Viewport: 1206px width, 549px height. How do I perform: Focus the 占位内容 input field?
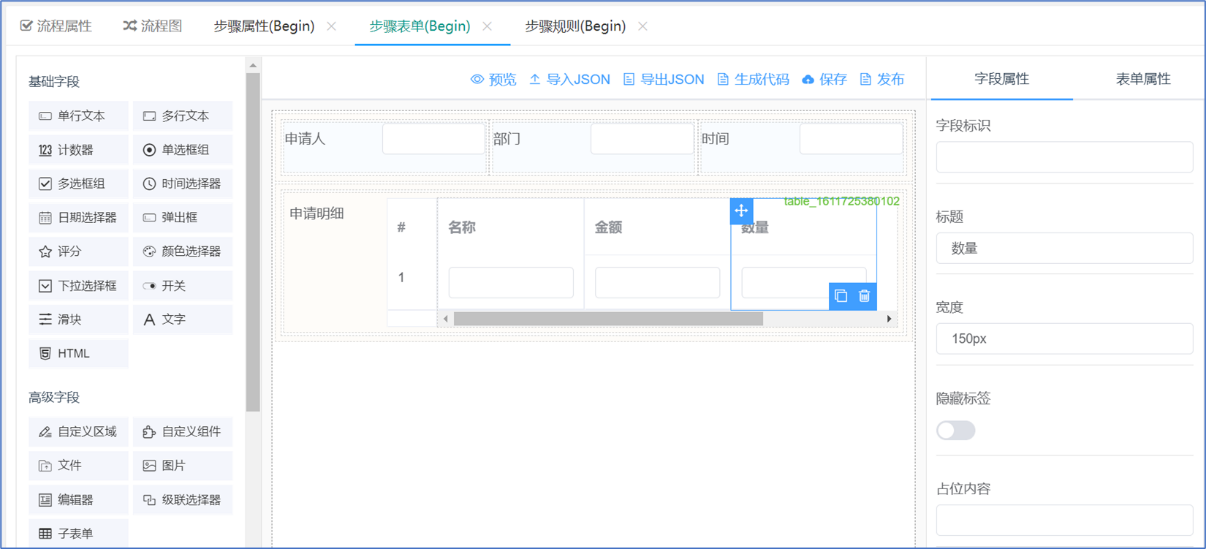(x=1064, y=521)
